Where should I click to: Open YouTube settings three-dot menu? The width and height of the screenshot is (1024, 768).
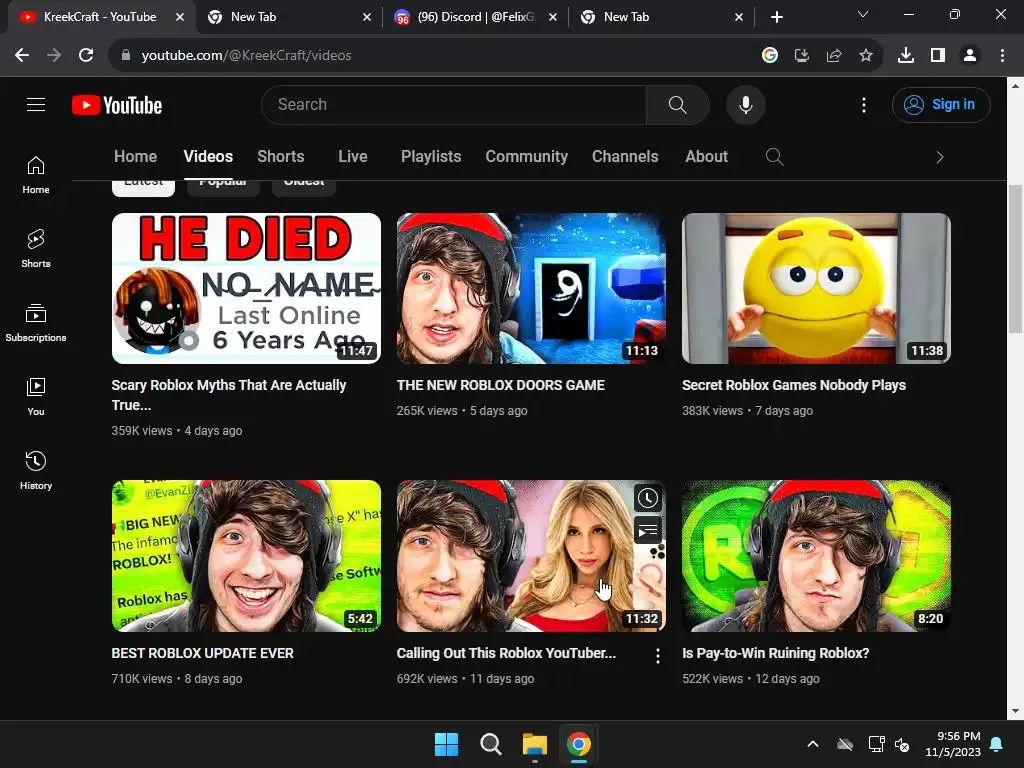pyautogui.click(x=863, y=104)
